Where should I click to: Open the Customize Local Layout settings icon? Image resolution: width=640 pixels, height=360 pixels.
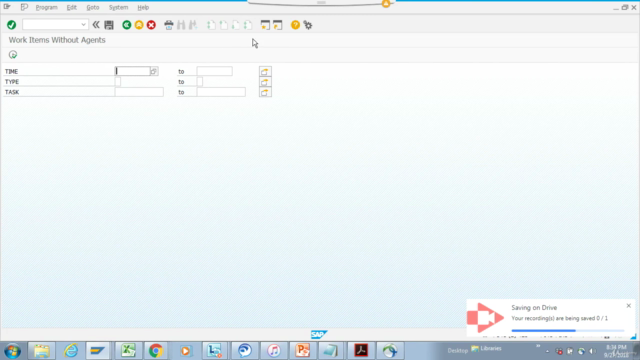tap(308, 25)
